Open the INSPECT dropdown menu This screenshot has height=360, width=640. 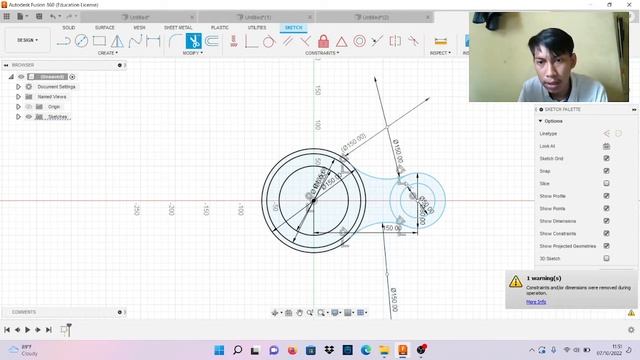coord(440,53)
